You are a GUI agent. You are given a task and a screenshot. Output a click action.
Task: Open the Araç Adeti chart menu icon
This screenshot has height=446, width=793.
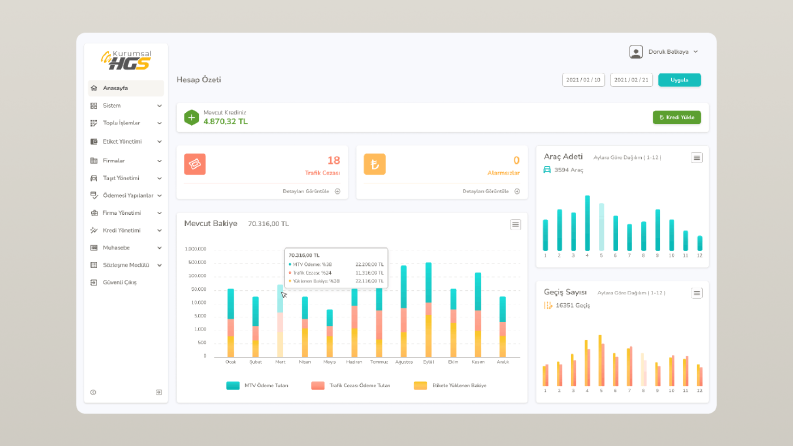click(696, 158)
